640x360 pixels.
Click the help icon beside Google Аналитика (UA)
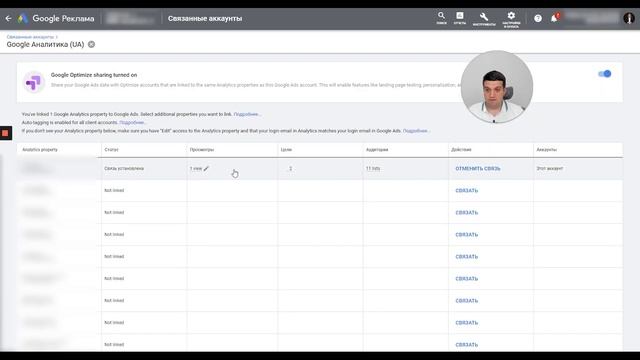click(91, 44)
